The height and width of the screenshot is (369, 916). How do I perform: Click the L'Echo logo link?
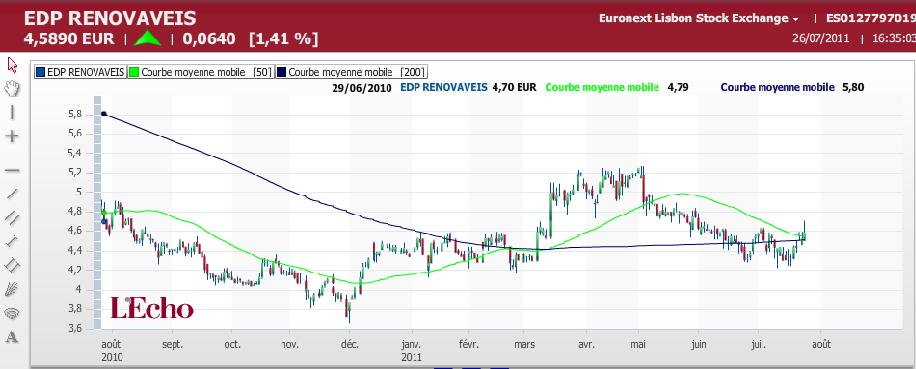152,308
